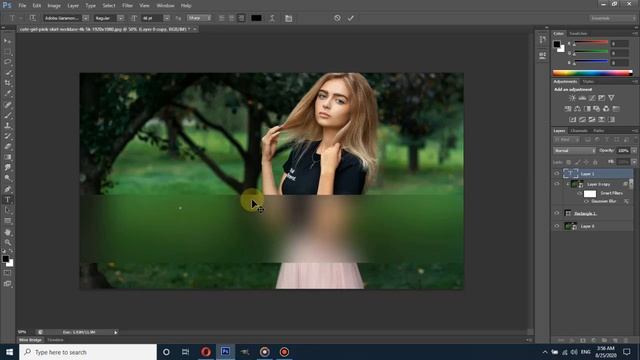The image size is (640, 360).
Task: Select the Path Selection tool
Action: 7,210
